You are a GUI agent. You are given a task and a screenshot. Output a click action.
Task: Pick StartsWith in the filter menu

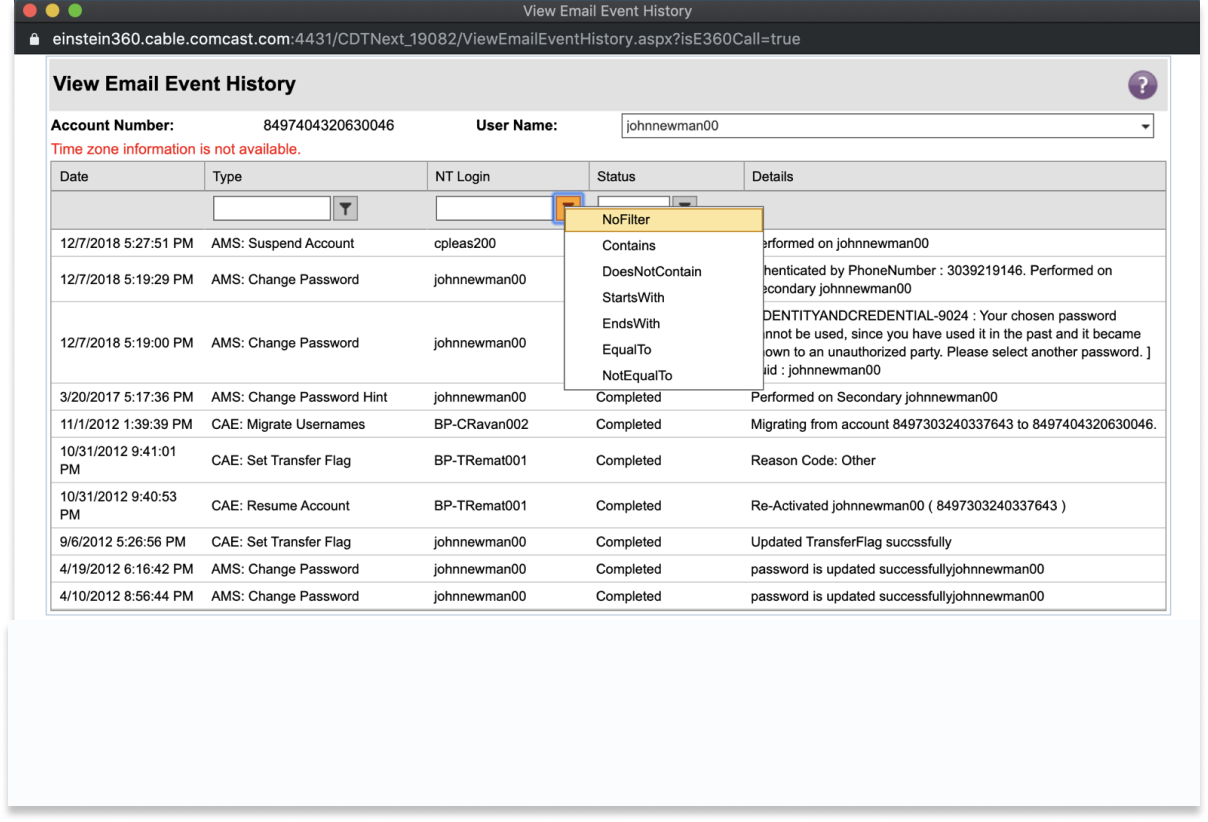[633, 297]
